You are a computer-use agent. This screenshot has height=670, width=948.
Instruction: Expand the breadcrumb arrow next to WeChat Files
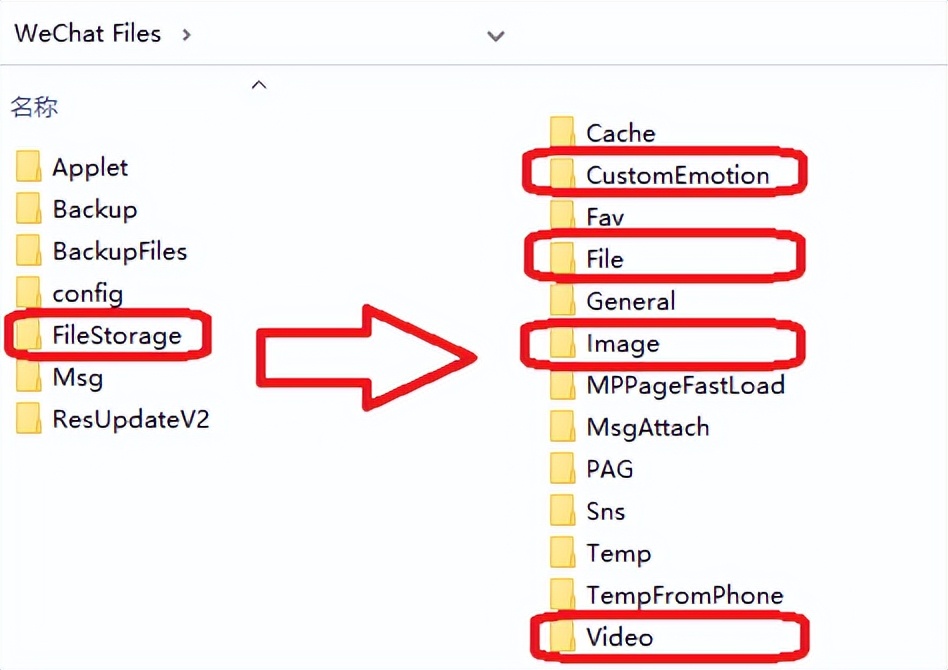coord(186,35)
